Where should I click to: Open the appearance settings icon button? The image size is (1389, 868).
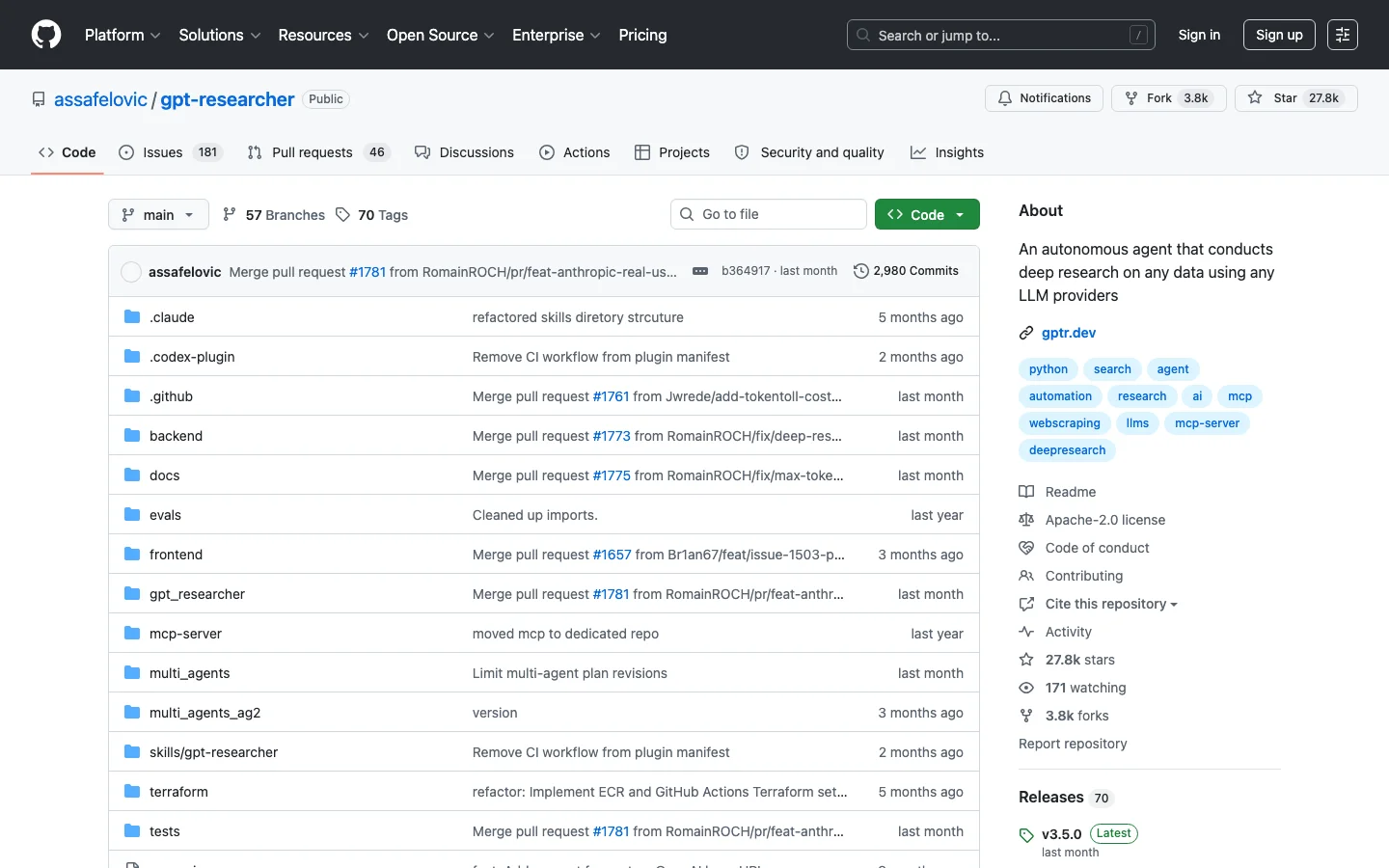[x=1343, y=35]
